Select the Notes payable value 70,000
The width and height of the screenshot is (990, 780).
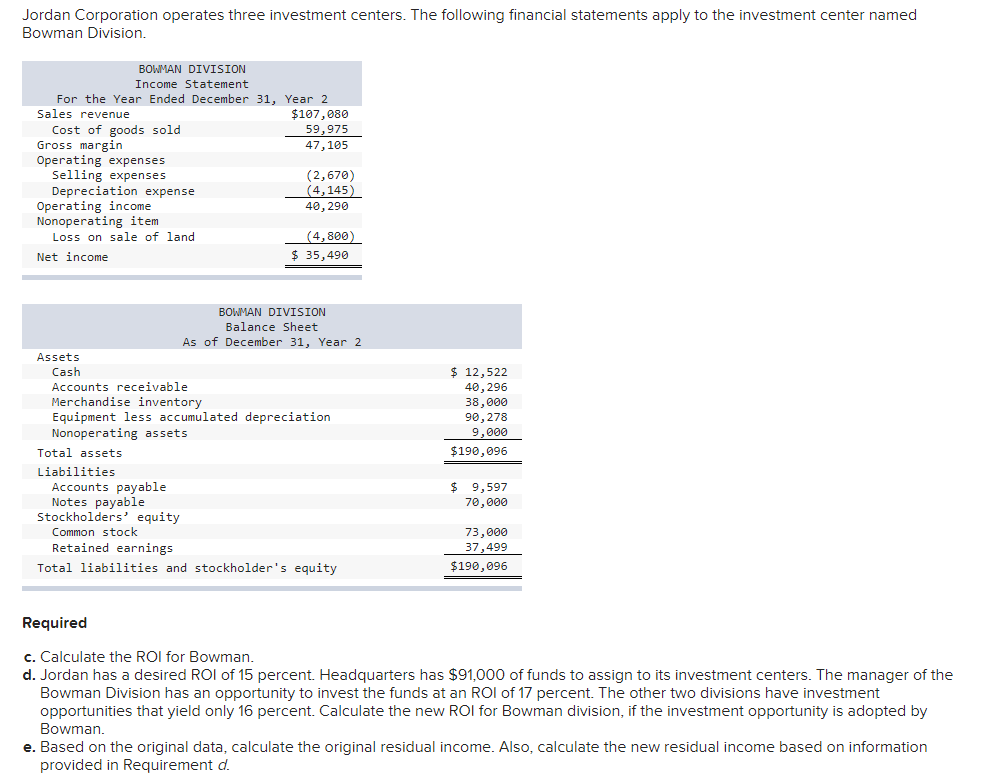click(486, 502)
